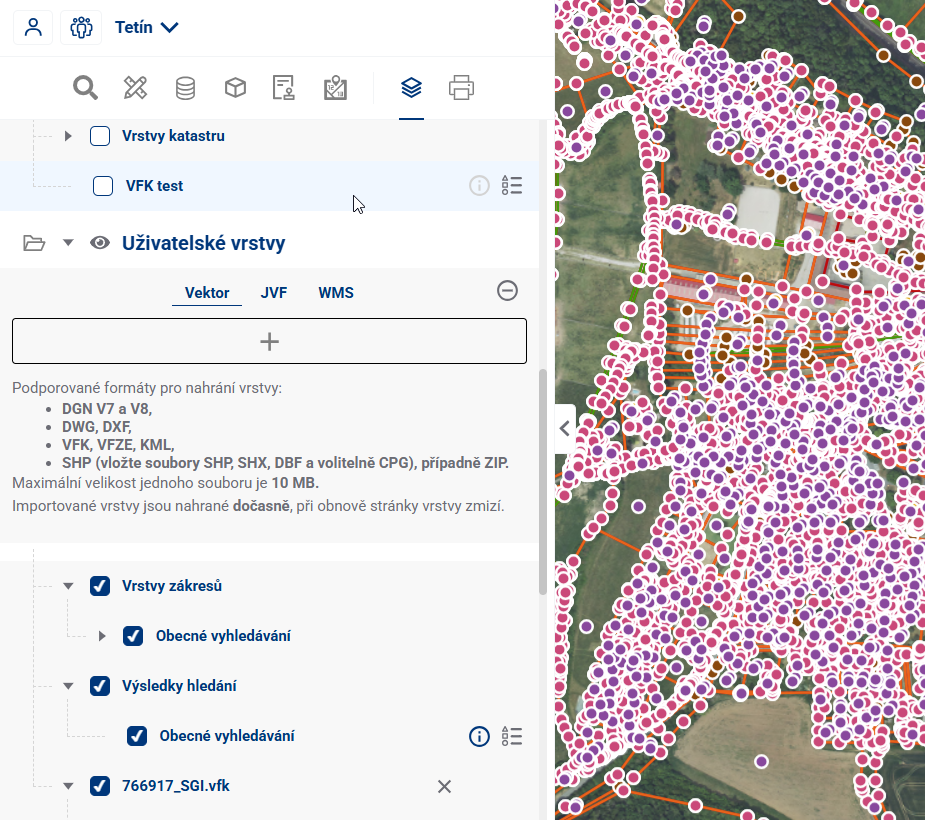The width and height of the screenshot is (925, 820).
Task: Click the 3D cube icon
Action: pos(235,88)
